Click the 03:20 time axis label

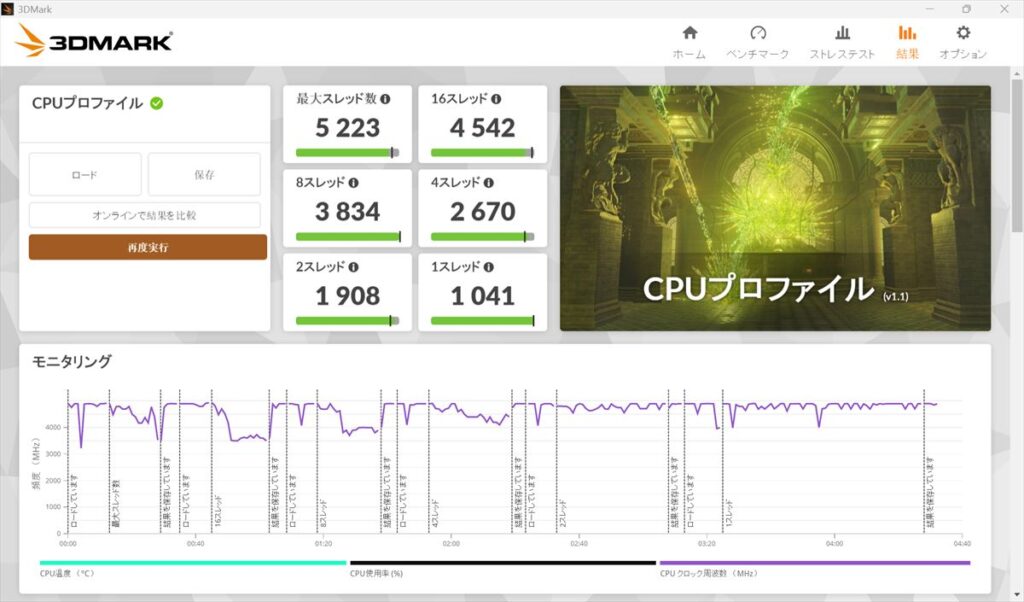[x=707, y=543]
